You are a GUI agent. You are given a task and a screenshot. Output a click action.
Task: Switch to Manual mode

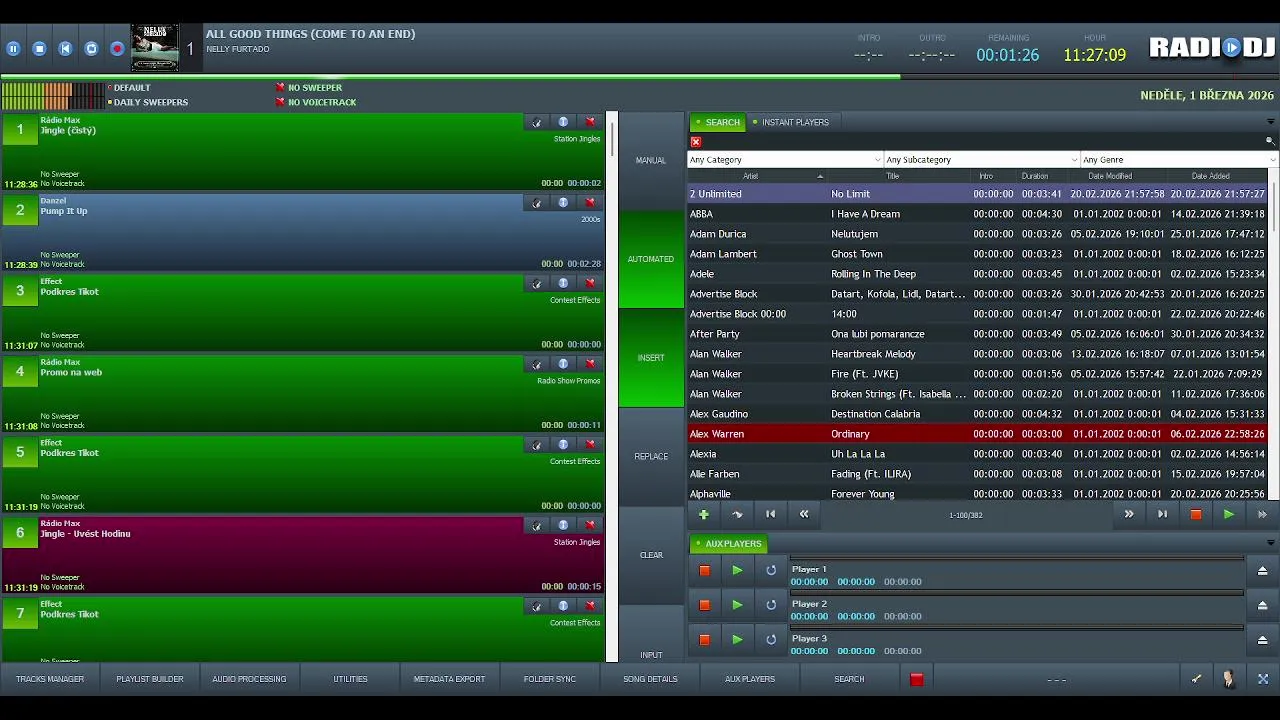pos(651,161)
